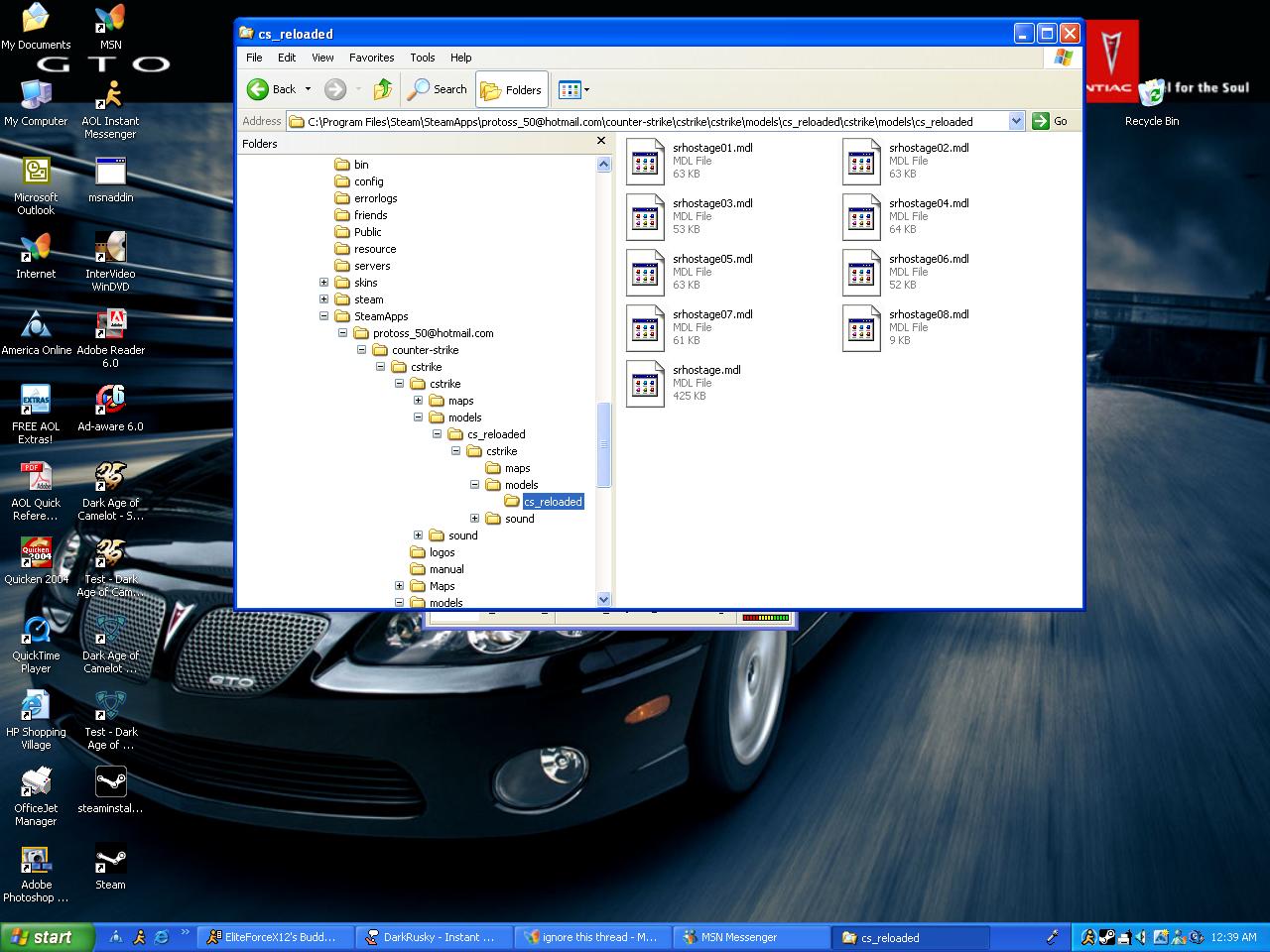1270x952 pixels.
Task: Collapse the SteamApps folder node
Action: 323,316
